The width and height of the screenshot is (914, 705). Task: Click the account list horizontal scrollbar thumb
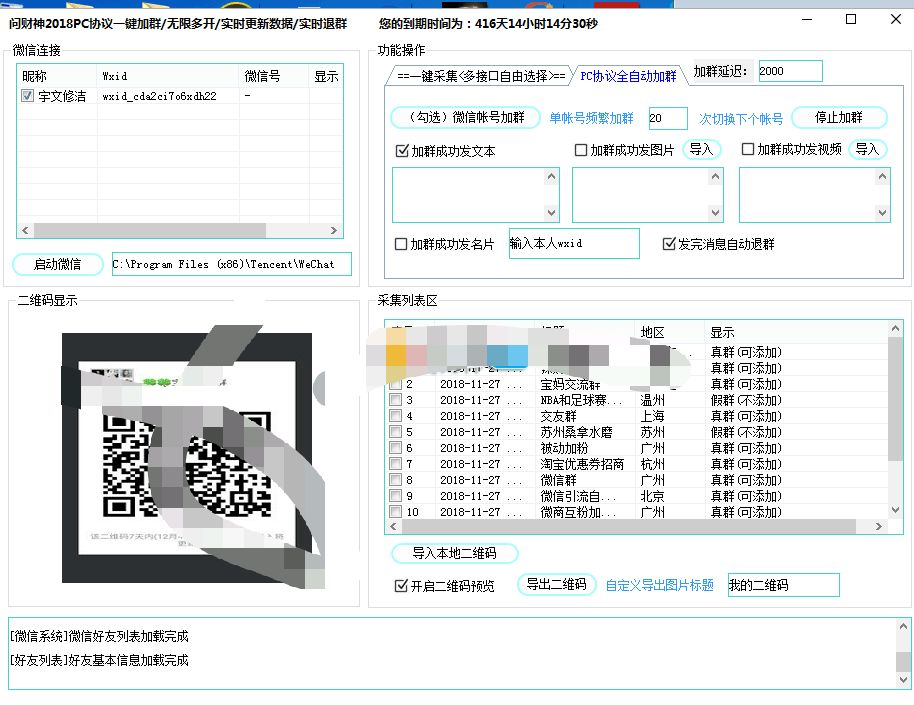(150, 230)
